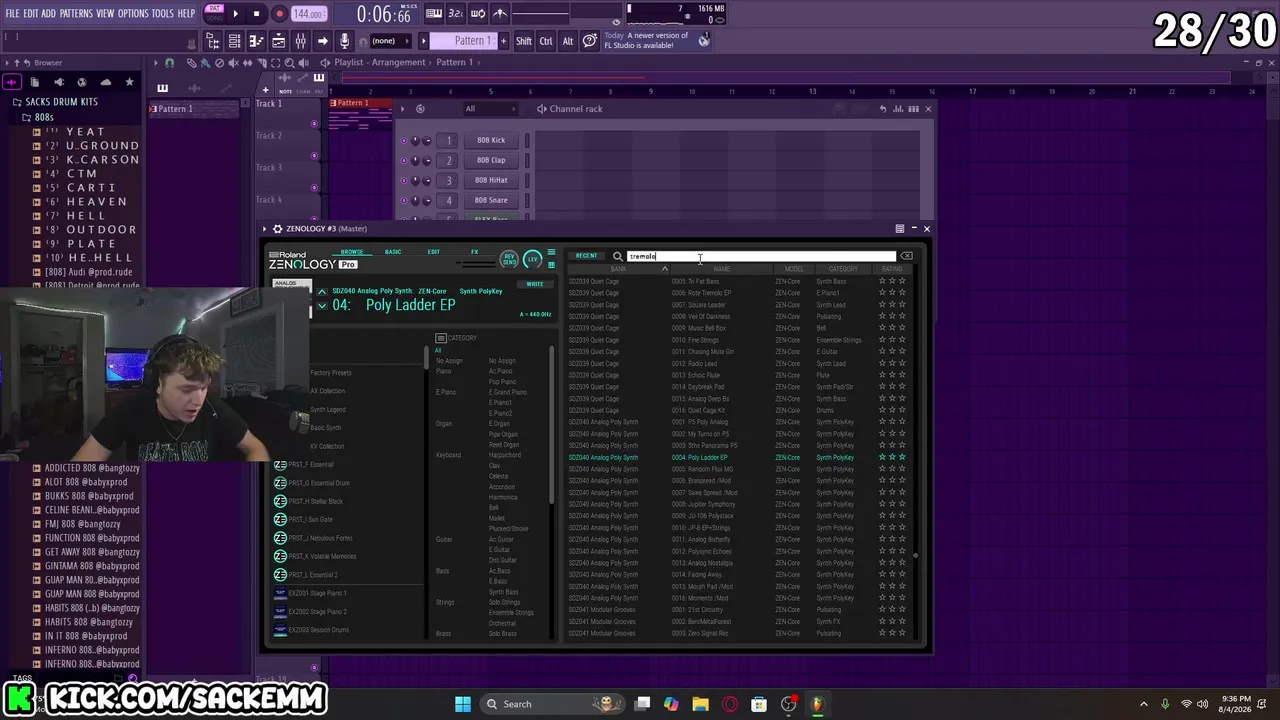Collapse the SACKS DRUM KITS folder

coord(61,102)
